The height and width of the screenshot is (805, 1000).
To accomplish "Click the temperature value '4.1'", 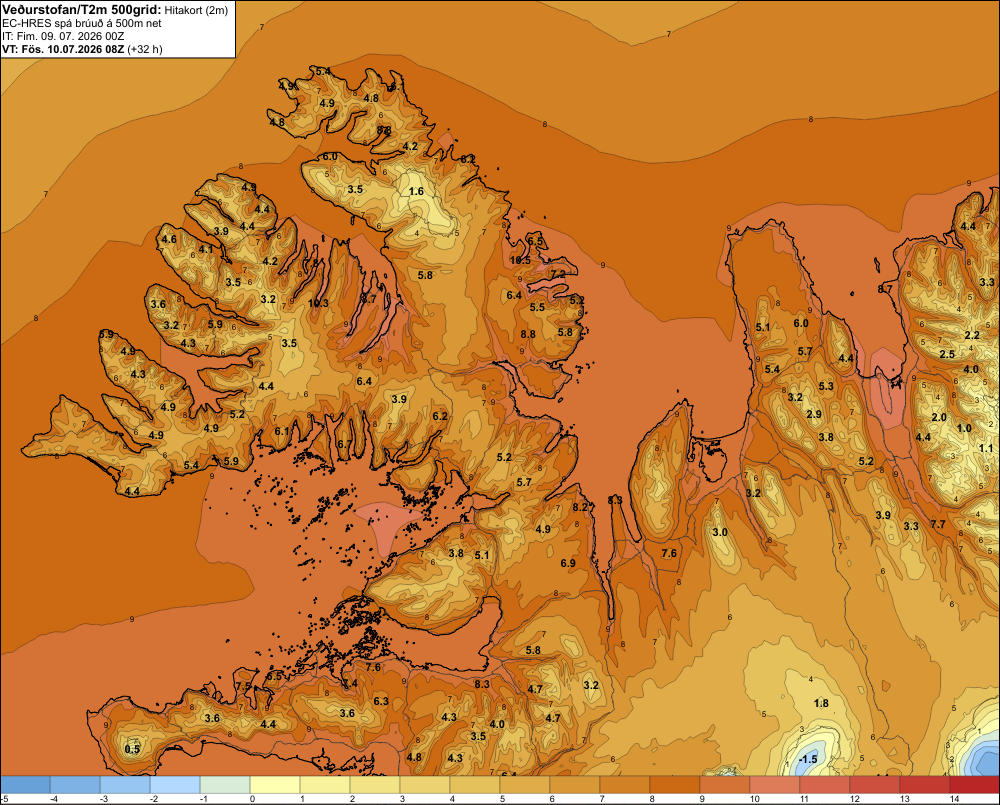I will click(x=205, y=249).
